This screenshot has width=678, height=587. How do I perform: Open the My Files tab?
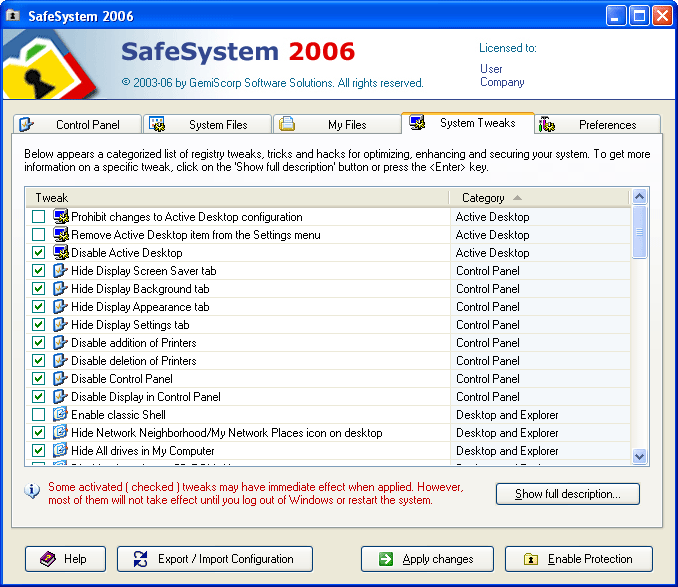(x=337, y=124)
